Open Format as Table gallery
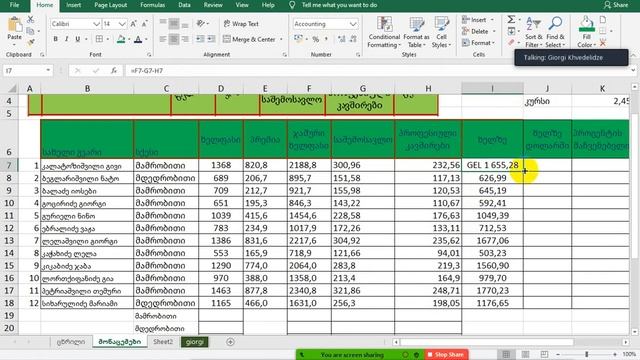Viewport: 640px width, 360px height. point(416,32)
